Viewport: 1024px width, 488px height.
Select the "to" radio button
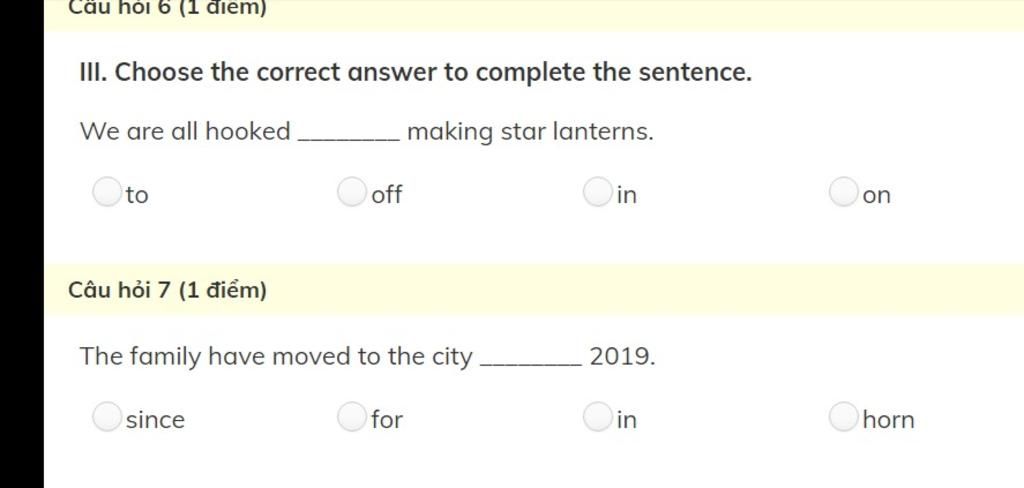coord(106,192)
